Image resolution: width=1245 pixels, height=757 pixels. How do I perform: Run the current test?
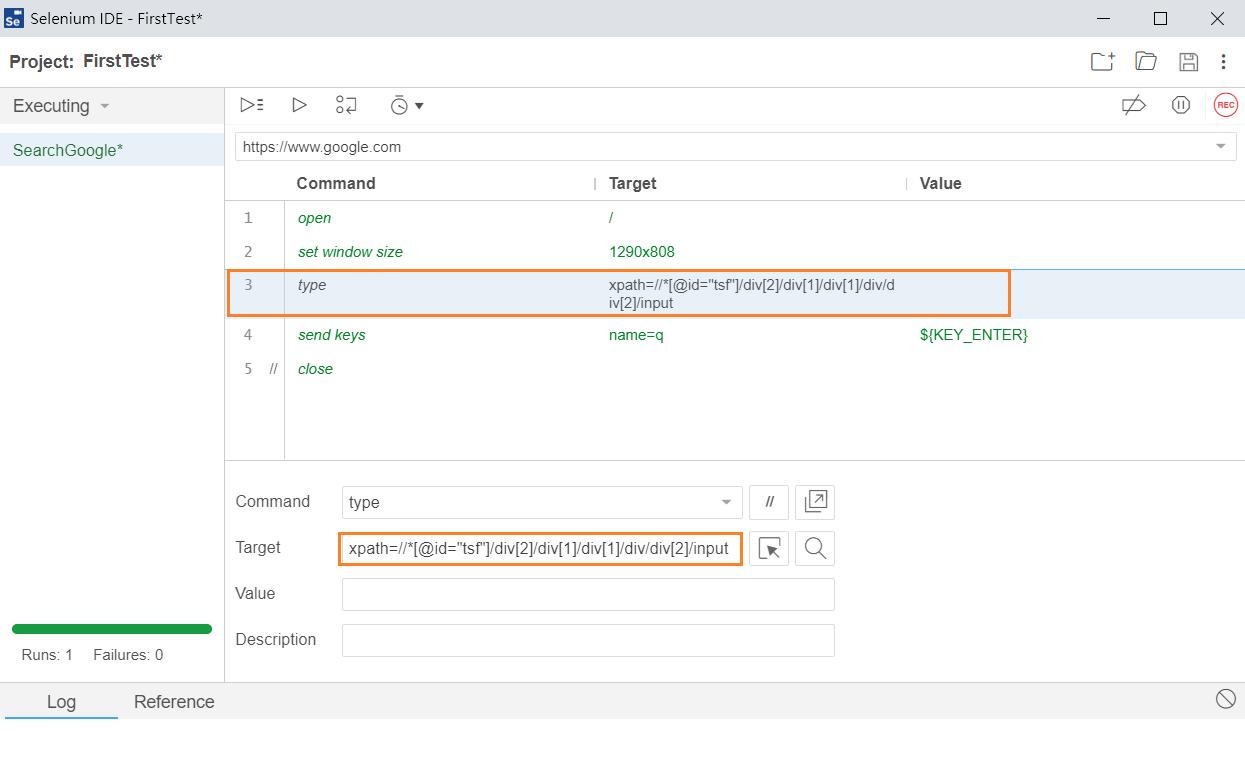pos(299,105)
